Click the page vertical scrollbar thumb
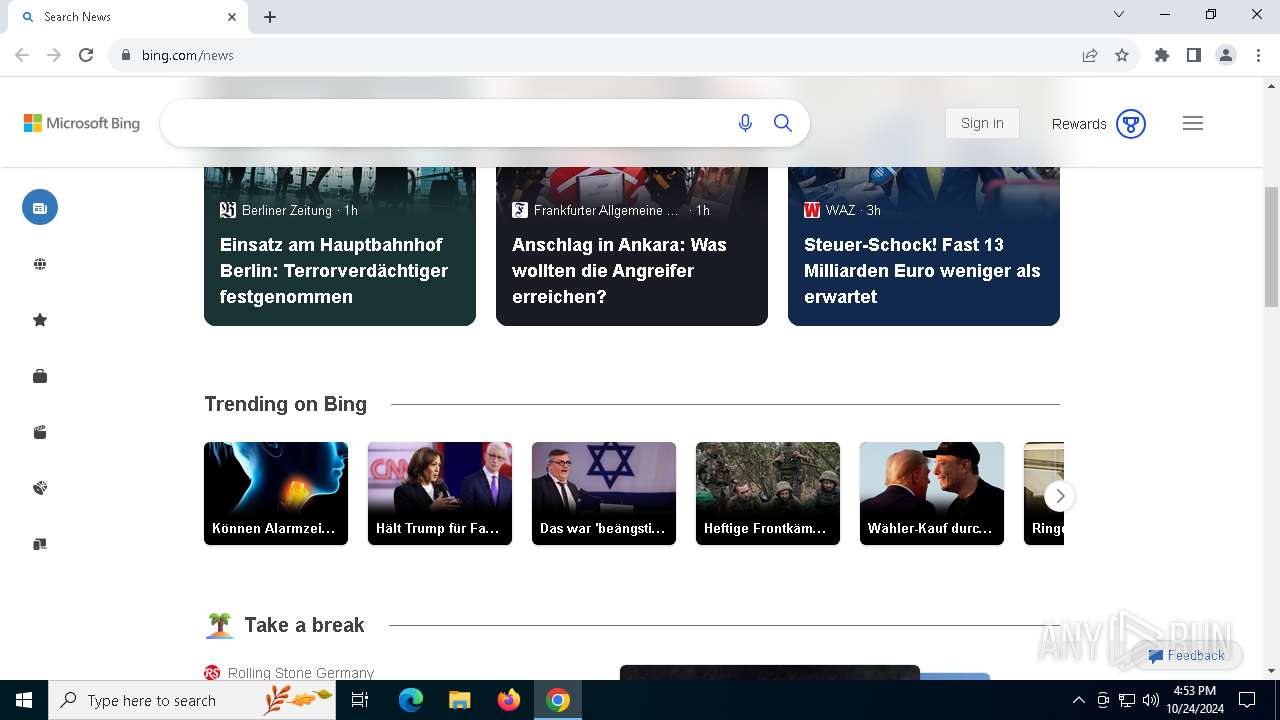 coord(1272,246)
